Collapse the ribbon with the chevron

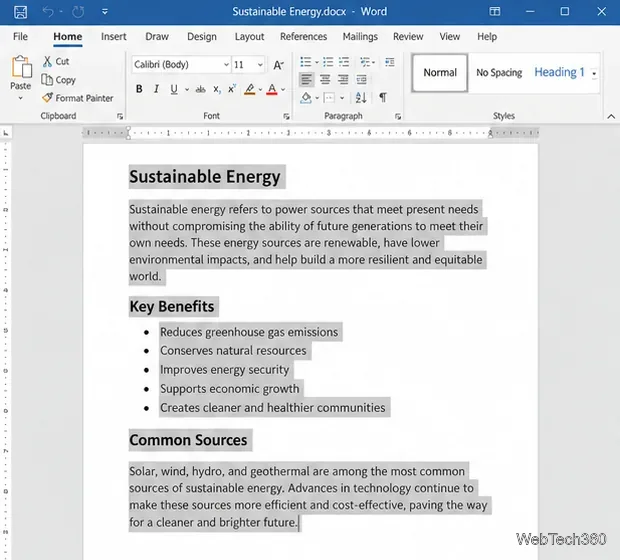pos(611,116)
